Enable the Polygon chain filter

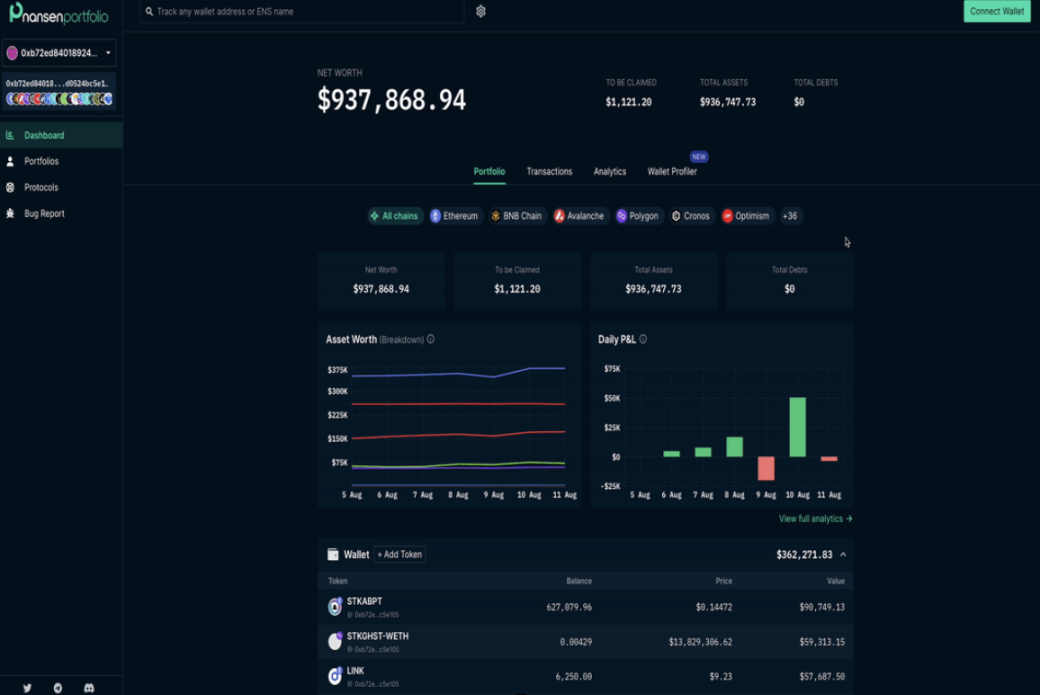[640, 215]
